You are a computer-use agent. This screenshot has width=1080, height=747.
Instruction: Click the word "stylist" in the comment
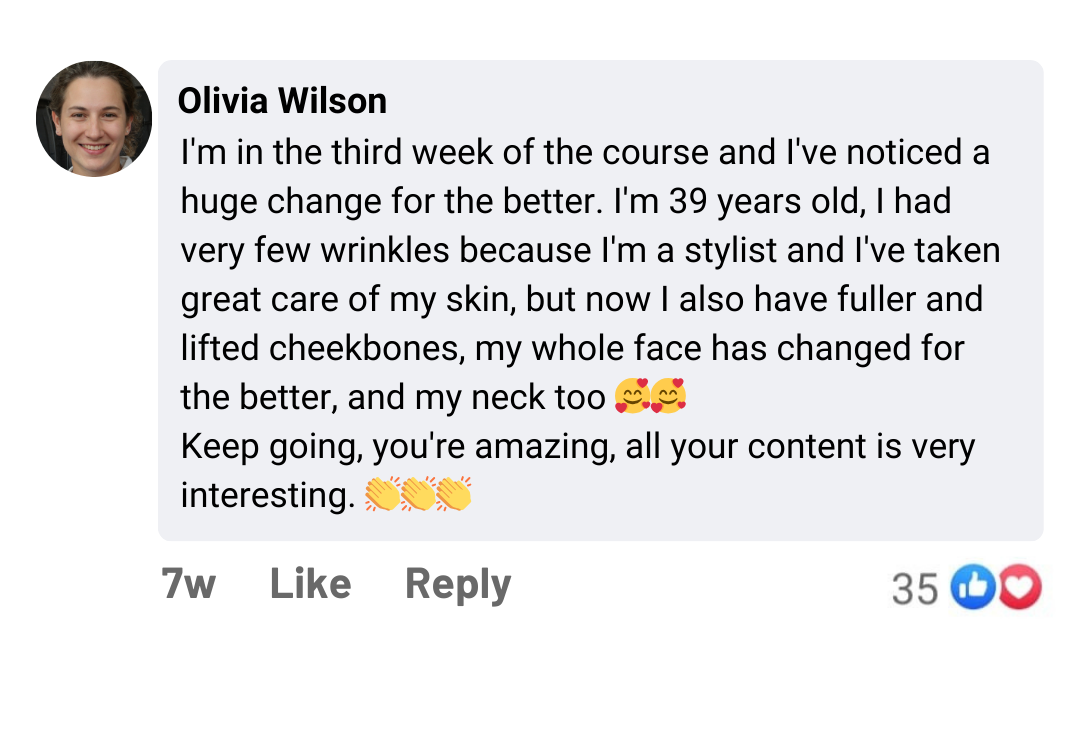(x=731, y=250)
